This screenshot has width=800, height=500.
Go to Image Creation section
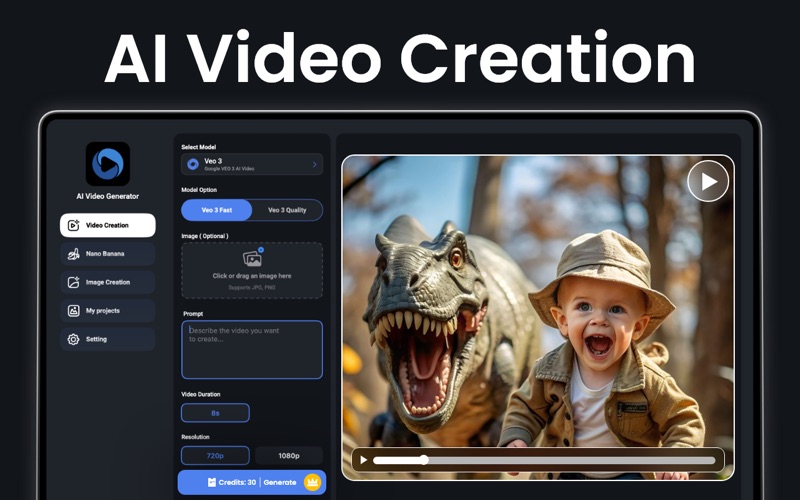pyautogui.click(x=108, y=282)
